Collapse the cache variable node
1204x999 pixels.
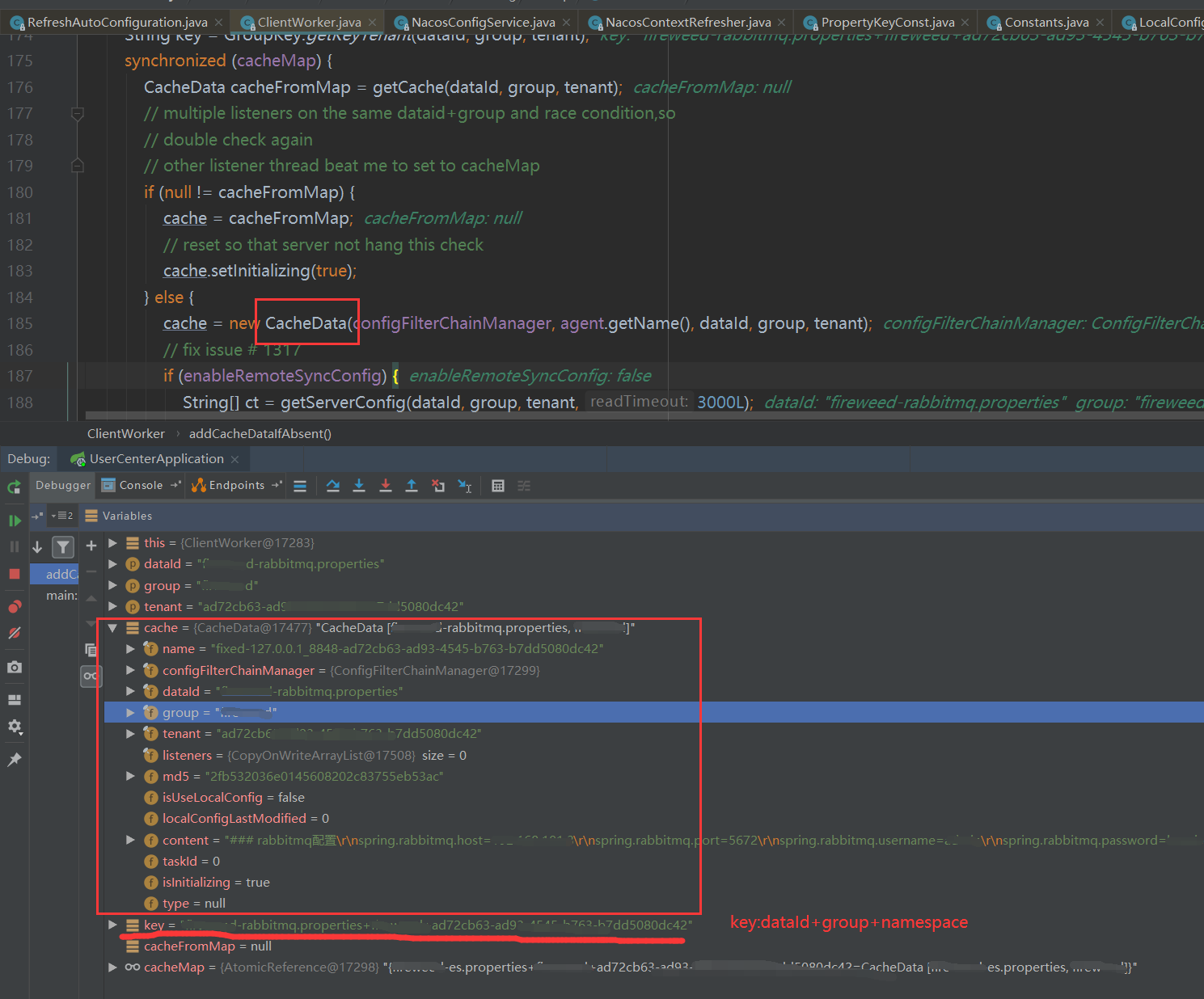pyautogui.click(x=112, y=628)
